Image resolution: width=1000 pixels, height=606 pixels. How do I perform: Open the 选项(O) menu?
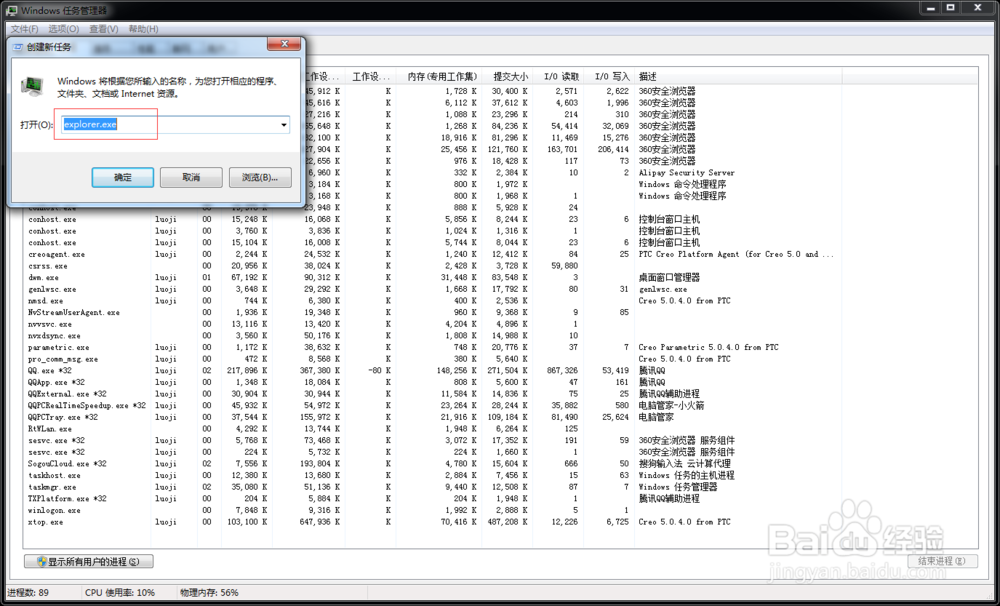pos(64,29)
